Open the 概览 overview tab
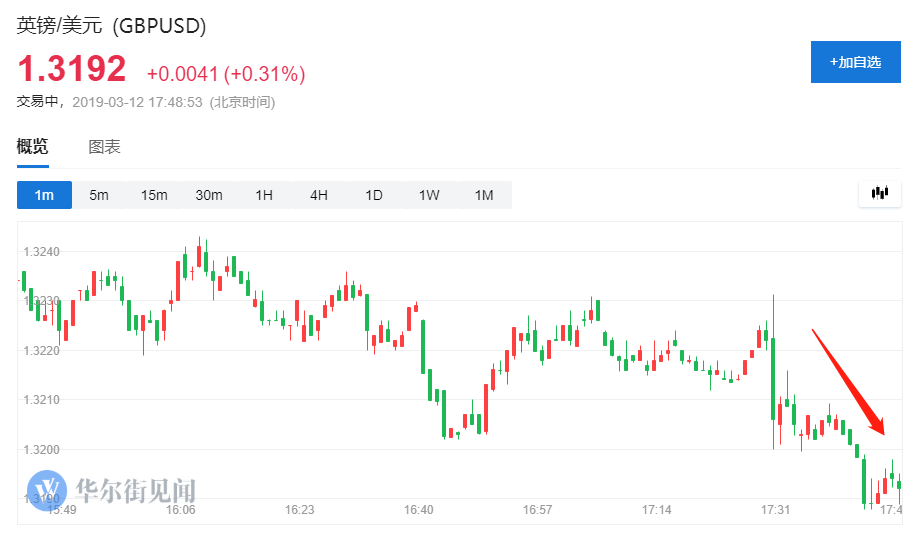This screenshot has height=534, width=913. tap(32, 147)
